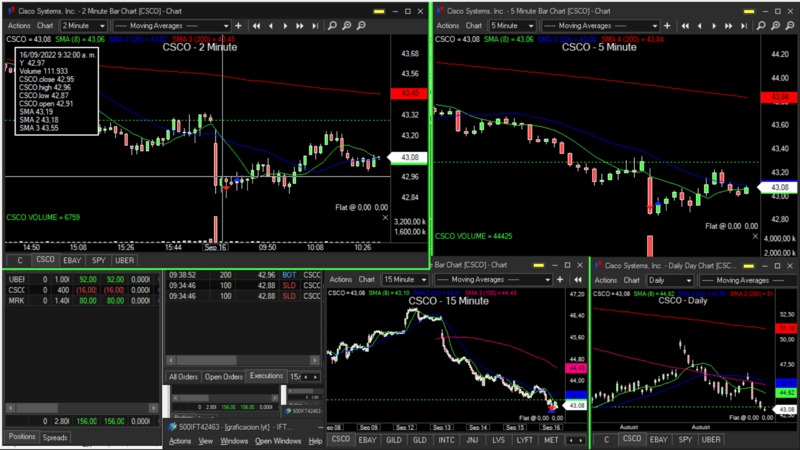Click the plus icon in 15 Minute chart toolbar
This screenshot has width=800, height=450.
(x=559, y=279)
